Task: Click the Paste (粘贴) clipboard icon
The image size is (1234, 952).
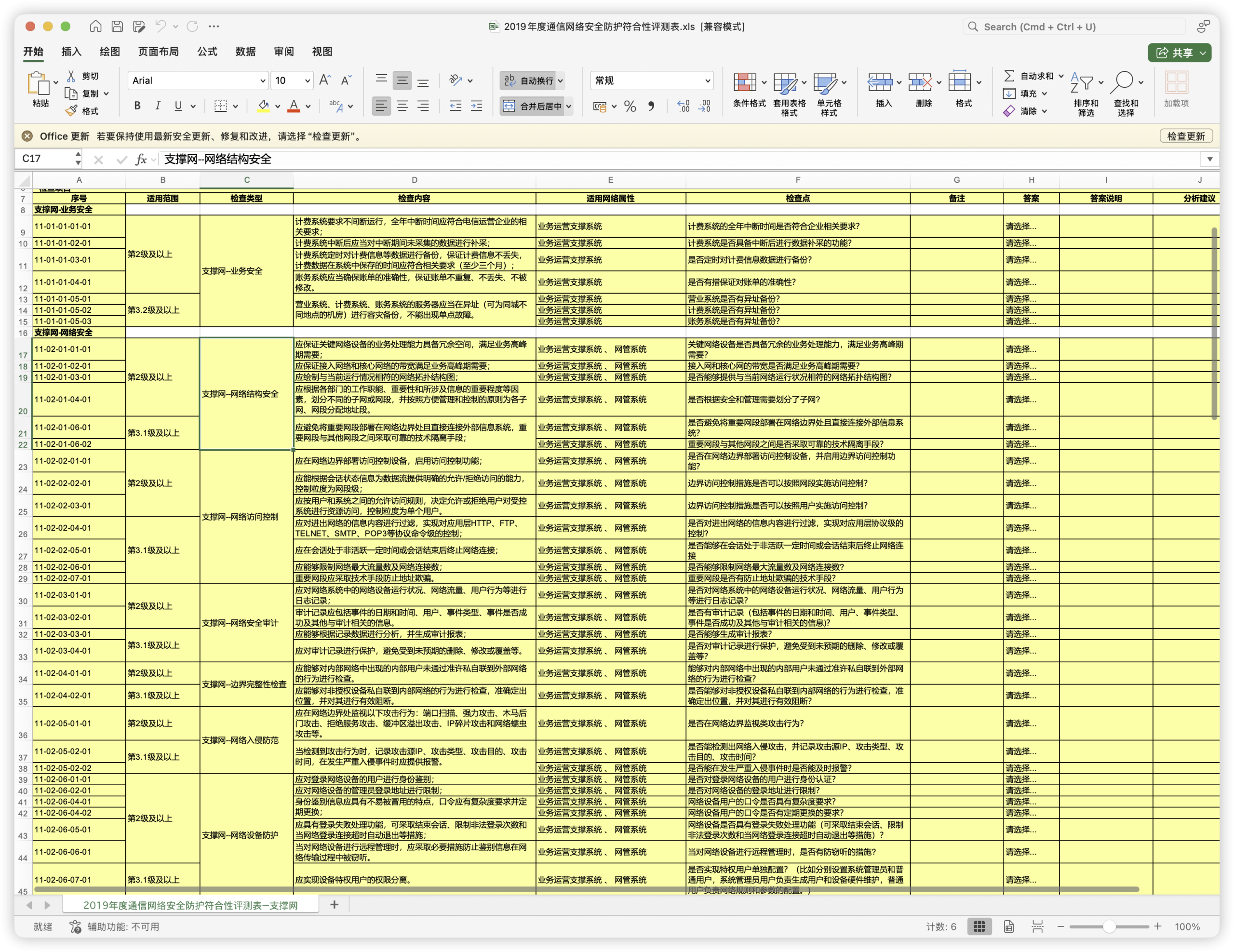Action: click(x=39, y=83)
